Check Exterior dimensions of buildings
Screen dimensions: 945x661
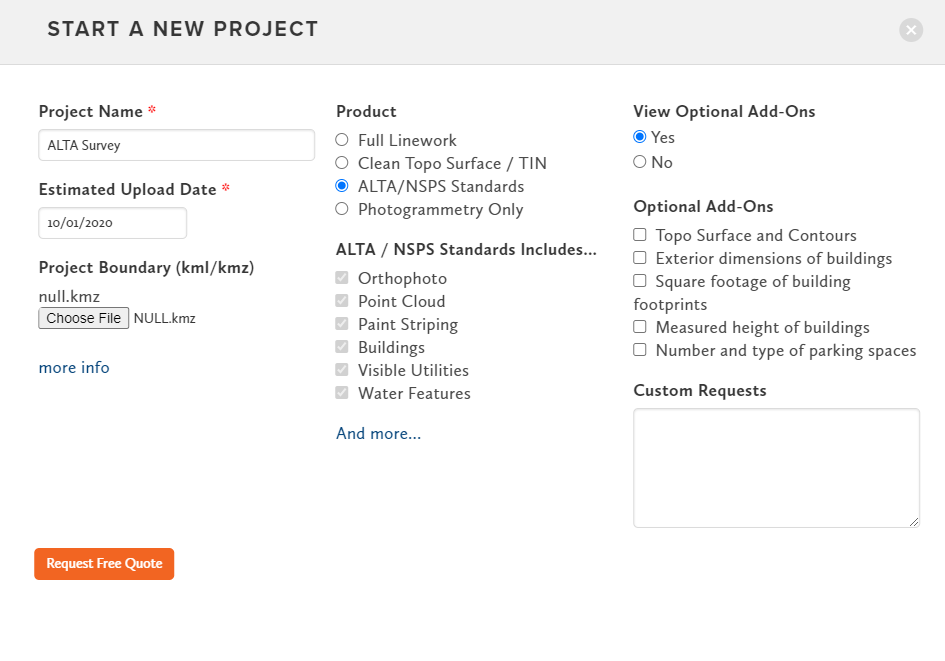pyautogui.click(x=640, y=258)
